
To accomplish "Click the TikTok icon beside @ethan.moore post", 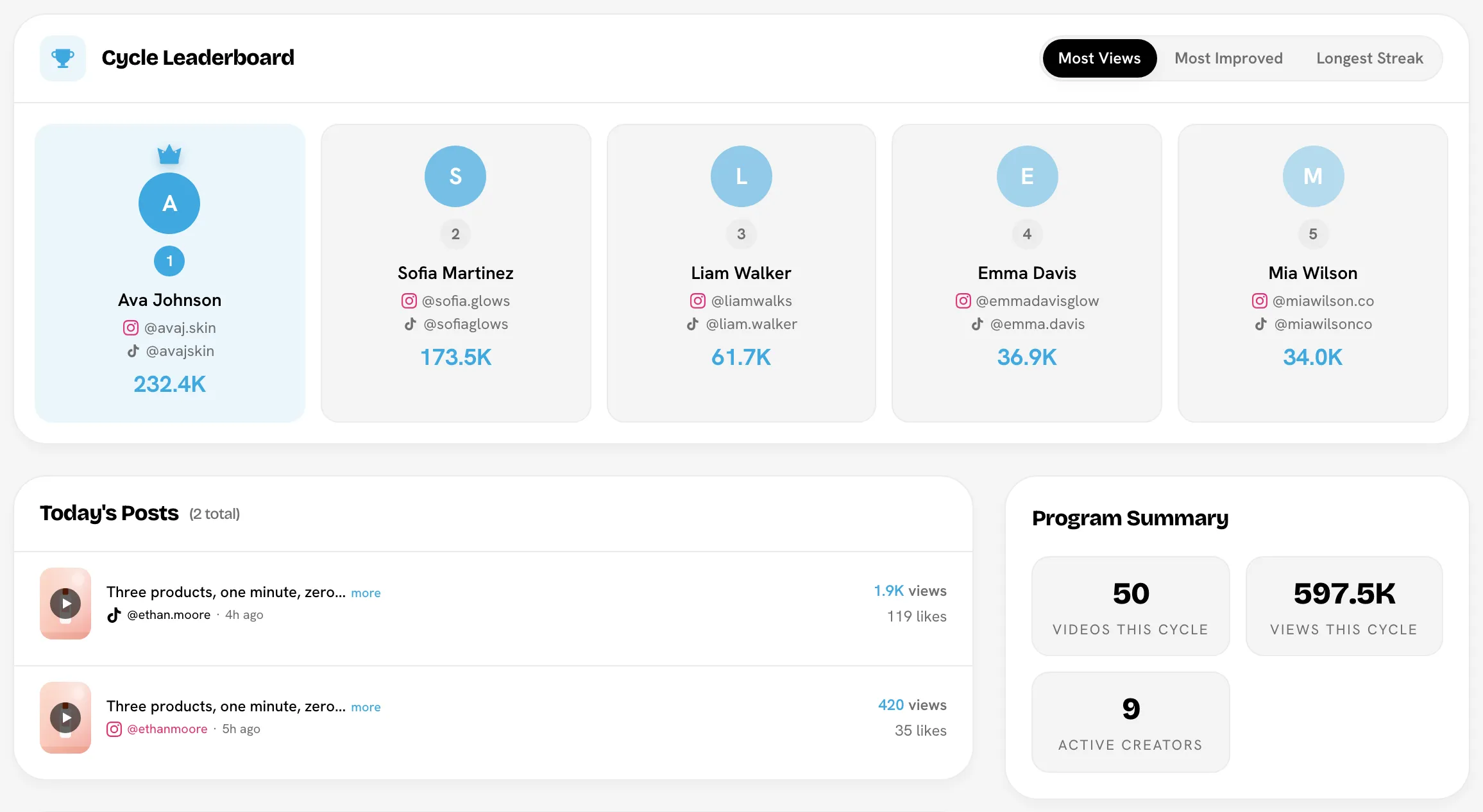I will pos(114,615).
